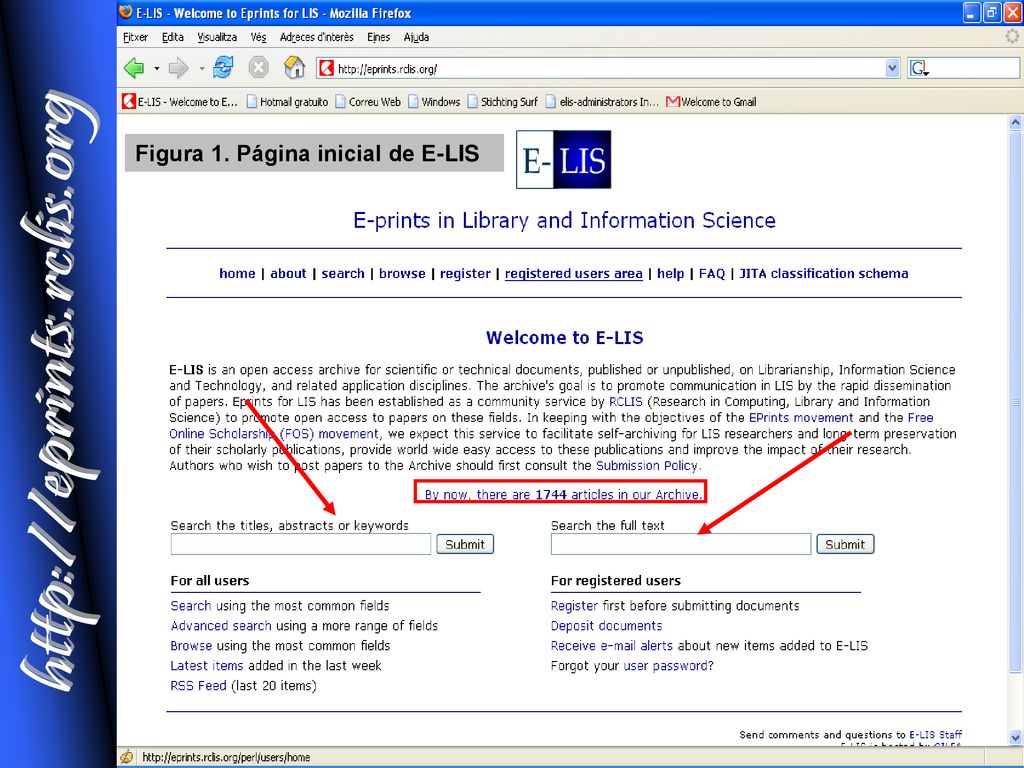Click the browse navigation link
The width and height of the screenshot is (1024, 768).
[402, 274]
